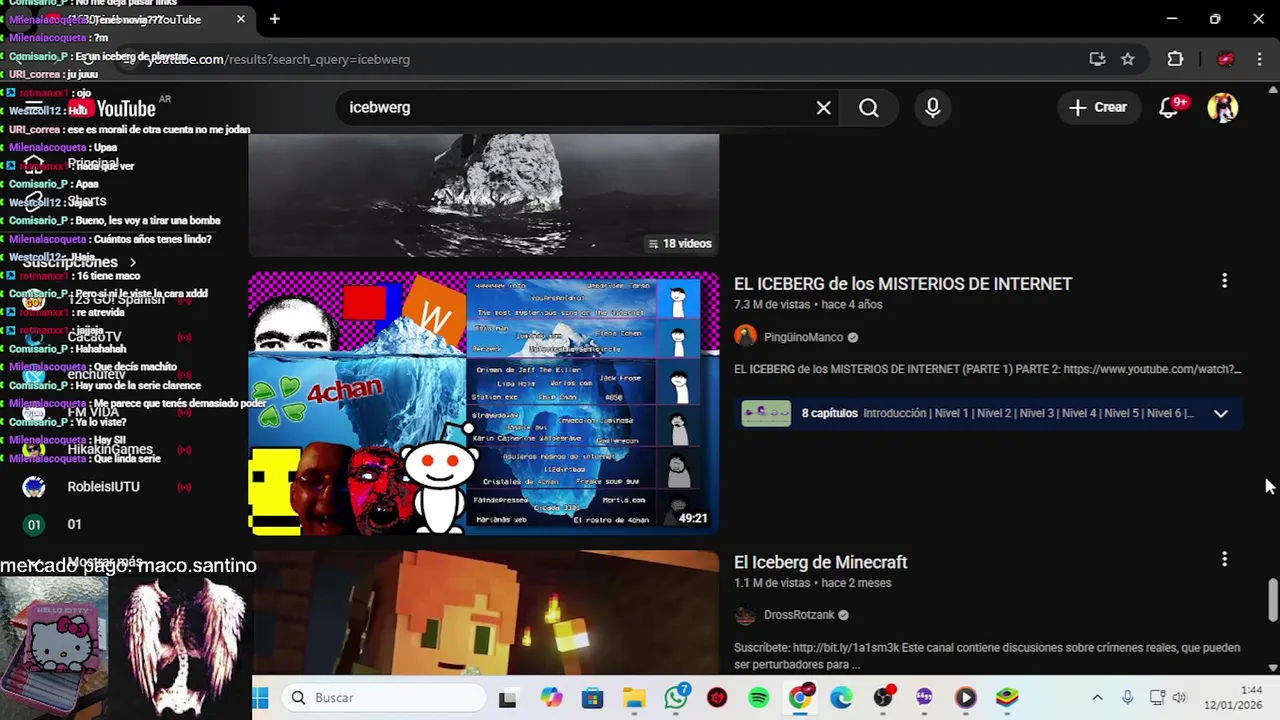Visit DrossRotzank channel
Image resolution: width=1280 pixels, height=720 pixels.
coord(798,615)
